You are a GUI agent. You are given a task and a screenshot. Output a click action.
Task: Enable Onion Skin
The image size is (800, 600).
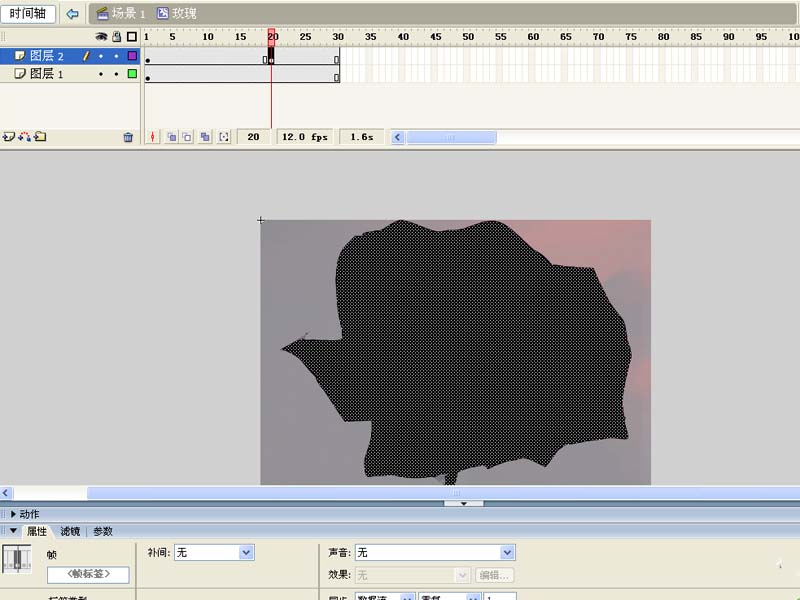172,137
